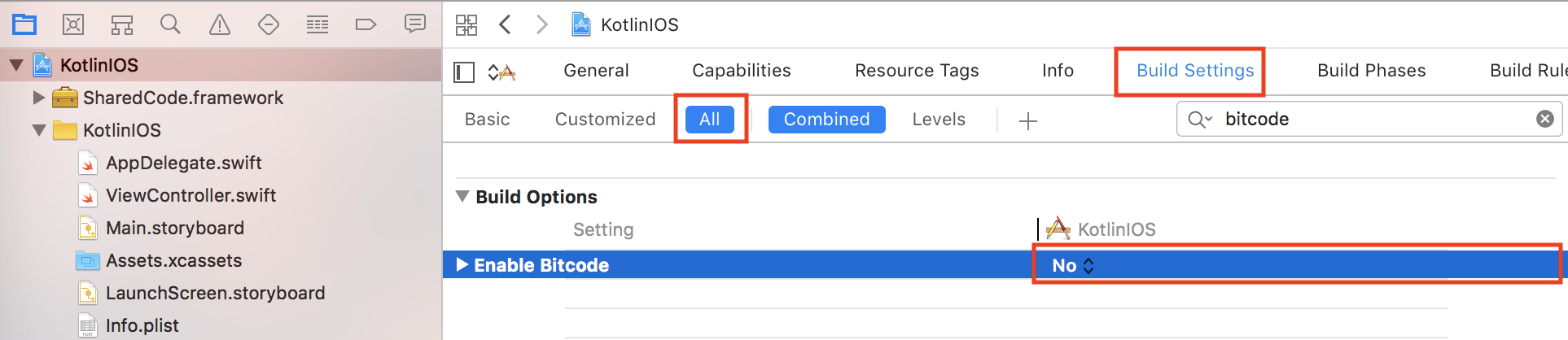Switch build settings filter to All
The width and height of the screenshot is (1568, 340).
pyautogui.click(x=709, y=120)
